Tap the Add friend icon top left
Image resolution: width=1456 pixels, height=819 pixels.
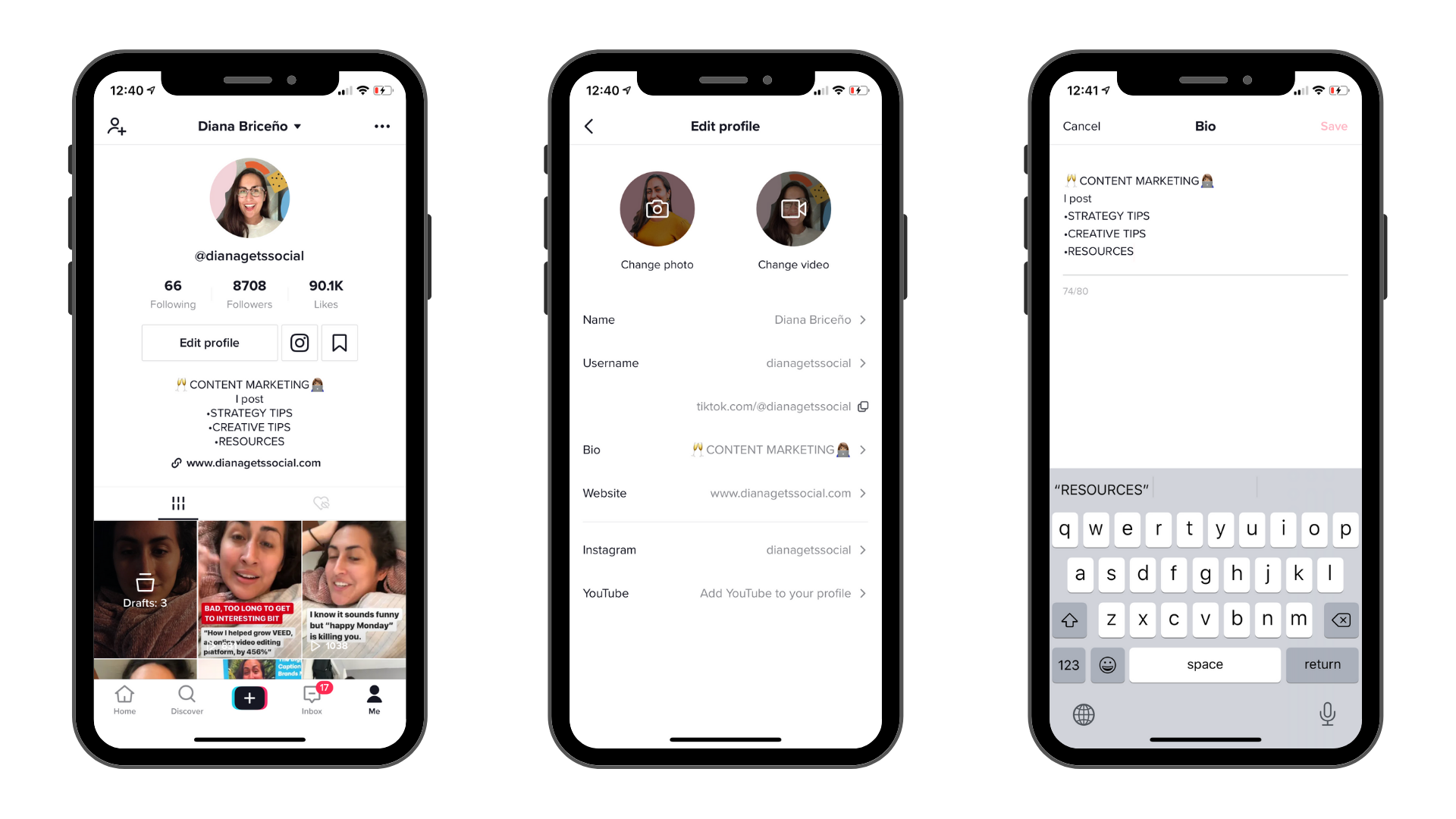point(116,125)
